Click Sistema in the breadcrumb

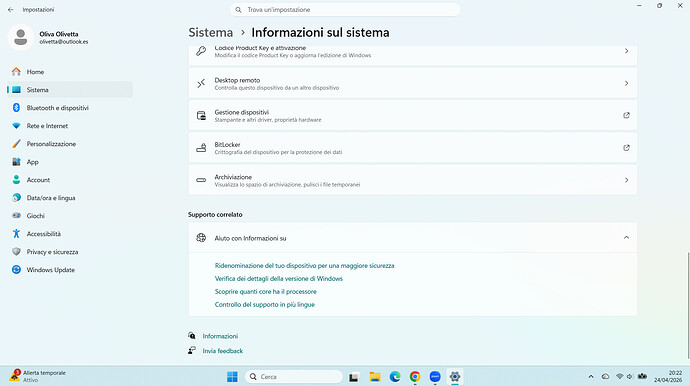(211, 33)
